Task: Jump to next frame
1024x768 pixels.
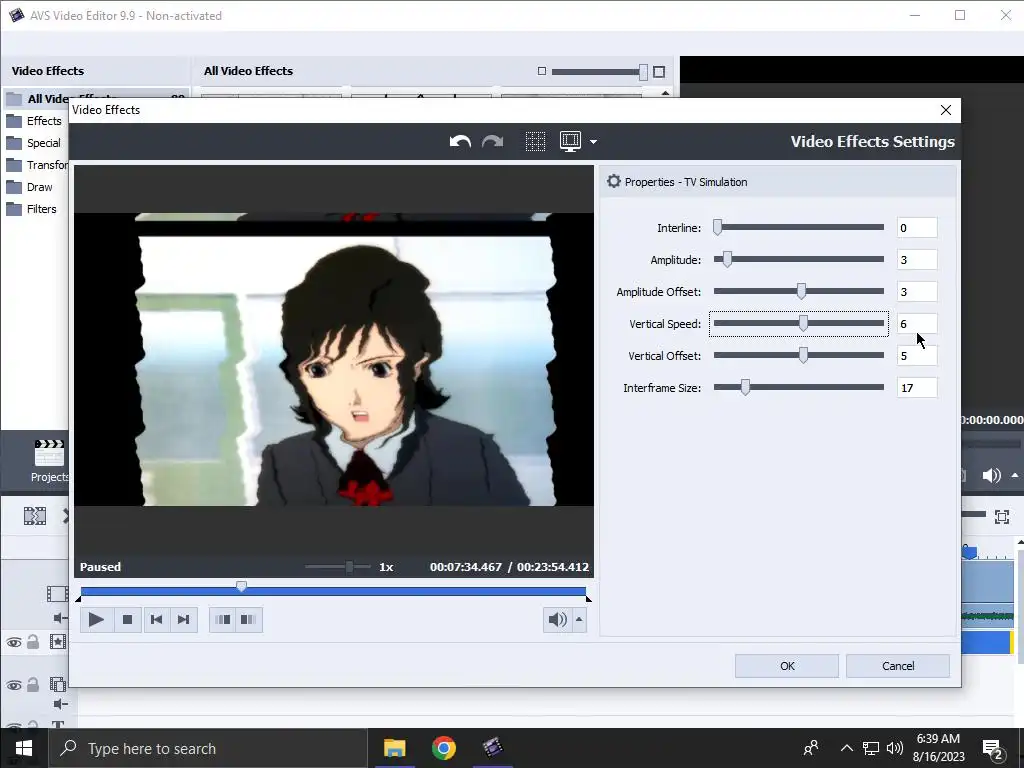Action: pos(184,620)
